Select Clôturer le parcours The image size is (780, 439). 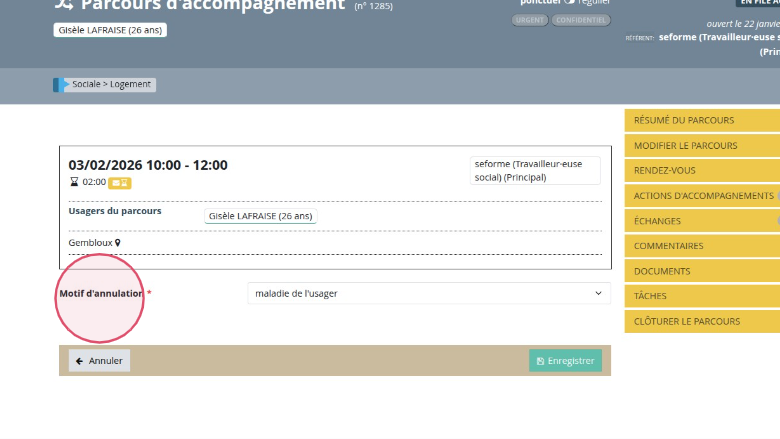coord(700,321)
